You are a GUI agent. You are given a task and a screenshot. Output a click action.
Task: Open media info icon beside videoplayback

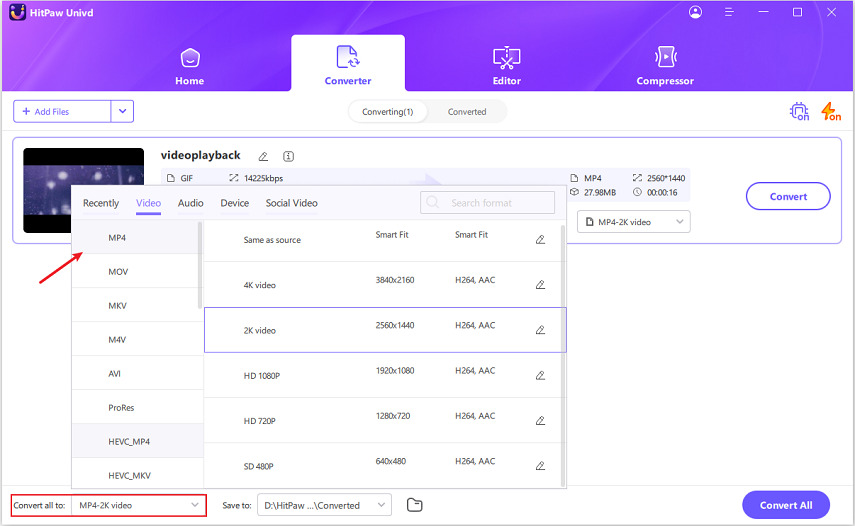(x=288, y=156)
